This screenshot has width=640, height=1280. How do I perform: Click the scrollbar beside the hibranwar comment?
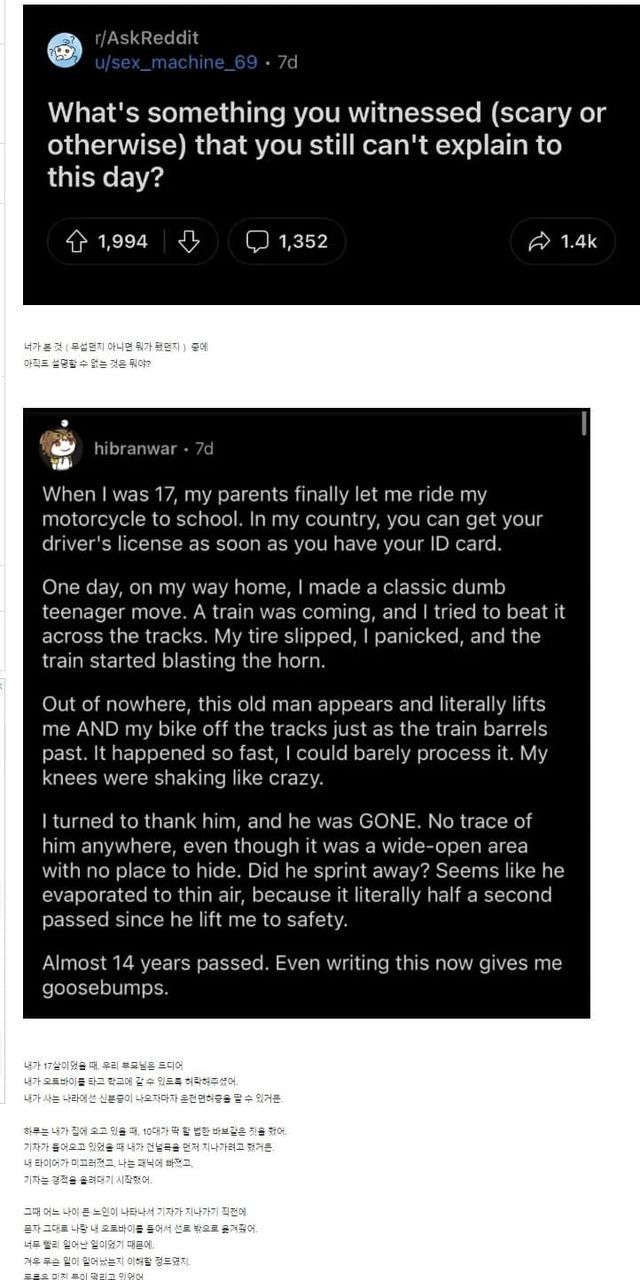(584, 425)
